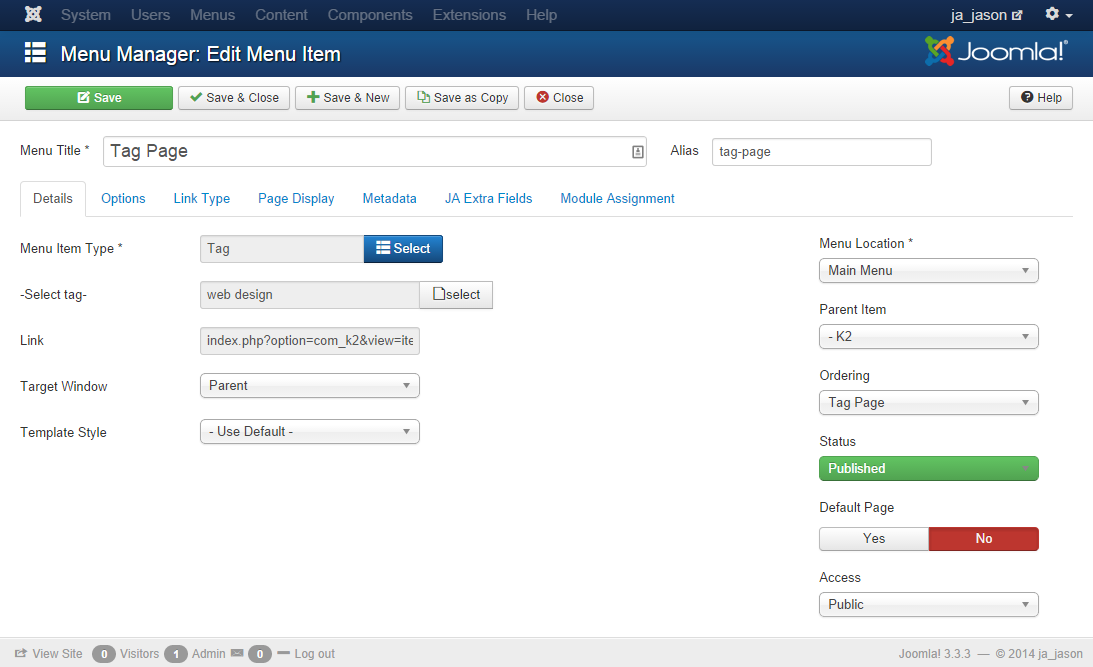The image size is (1093, 667).
Task: Expand the Parent Item dropdown
Action: (x=928, y=337)
